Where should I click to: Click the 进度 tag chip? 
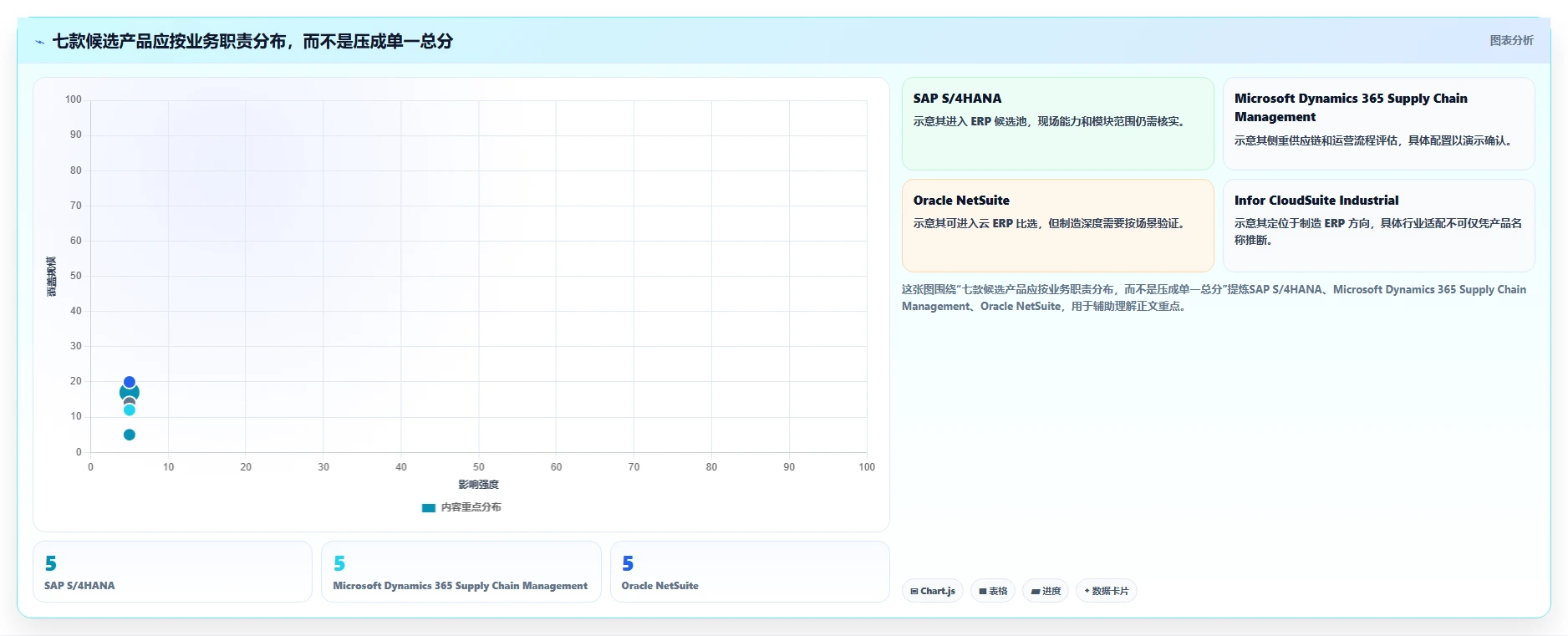point(1046,591)
